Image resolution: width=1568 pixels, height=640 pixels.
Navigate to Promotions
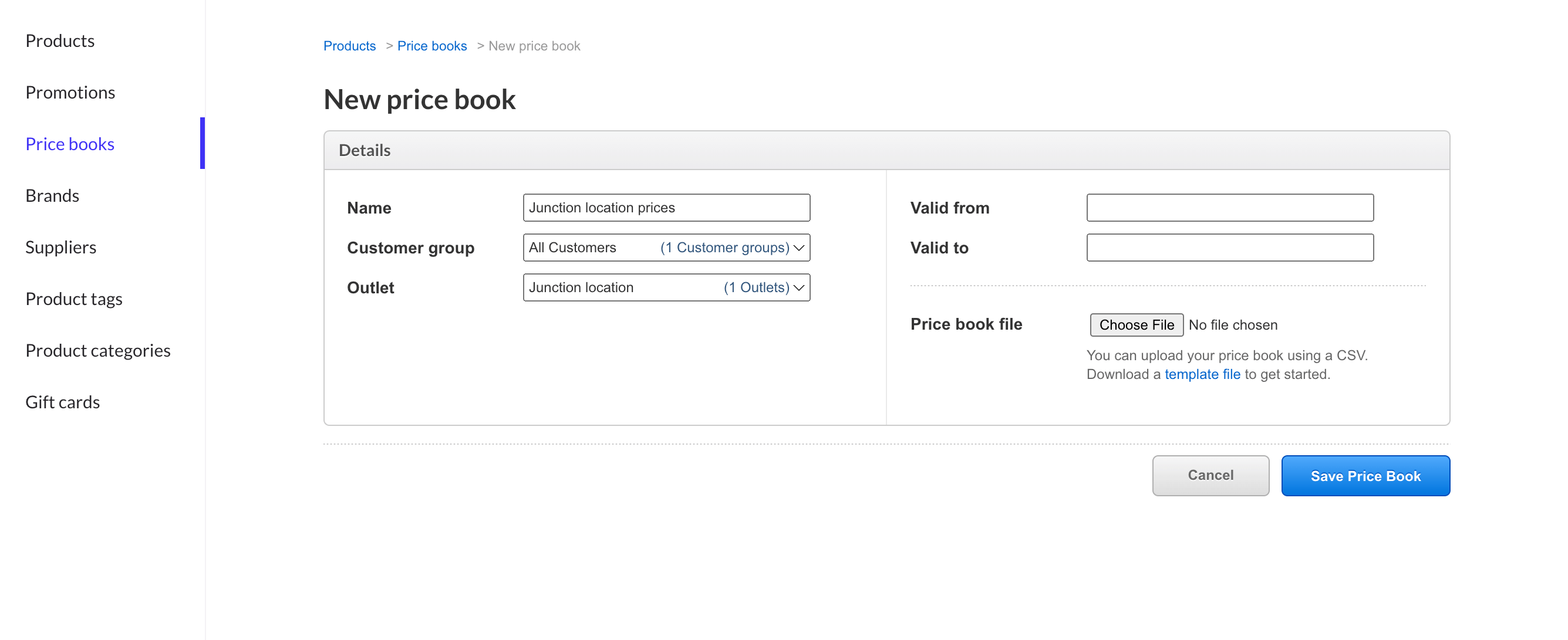[x=70, y=92]
